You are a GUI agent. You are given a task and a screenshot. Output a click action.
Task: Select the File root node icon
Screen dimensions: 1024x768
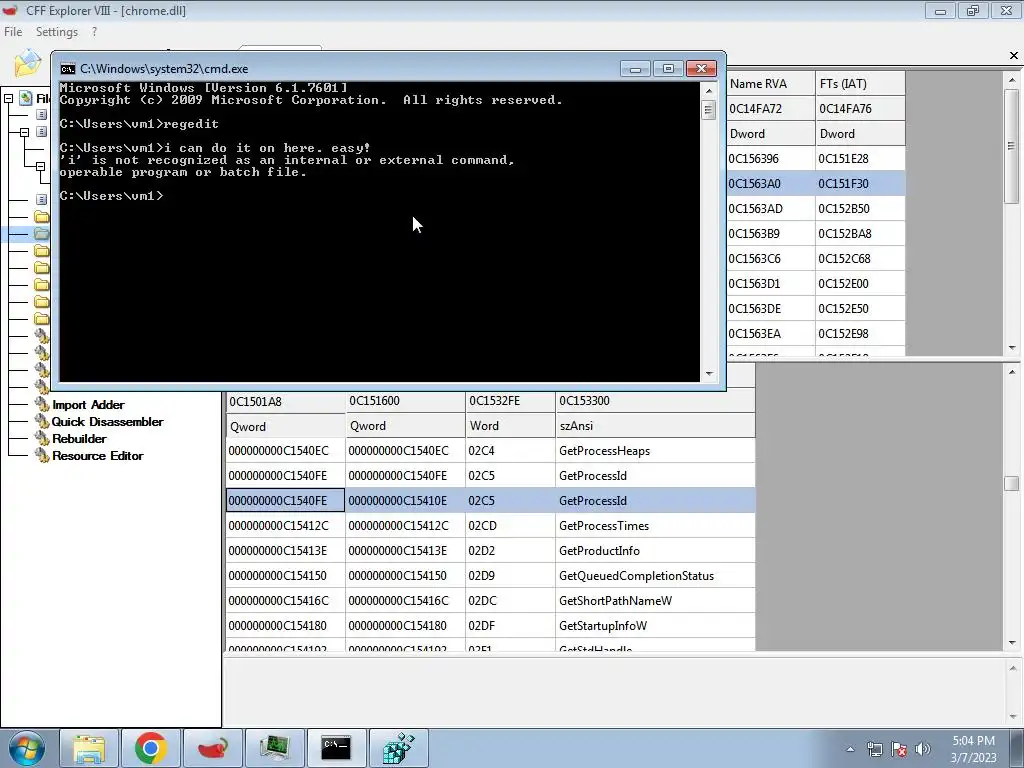click(x=25, y=98)
